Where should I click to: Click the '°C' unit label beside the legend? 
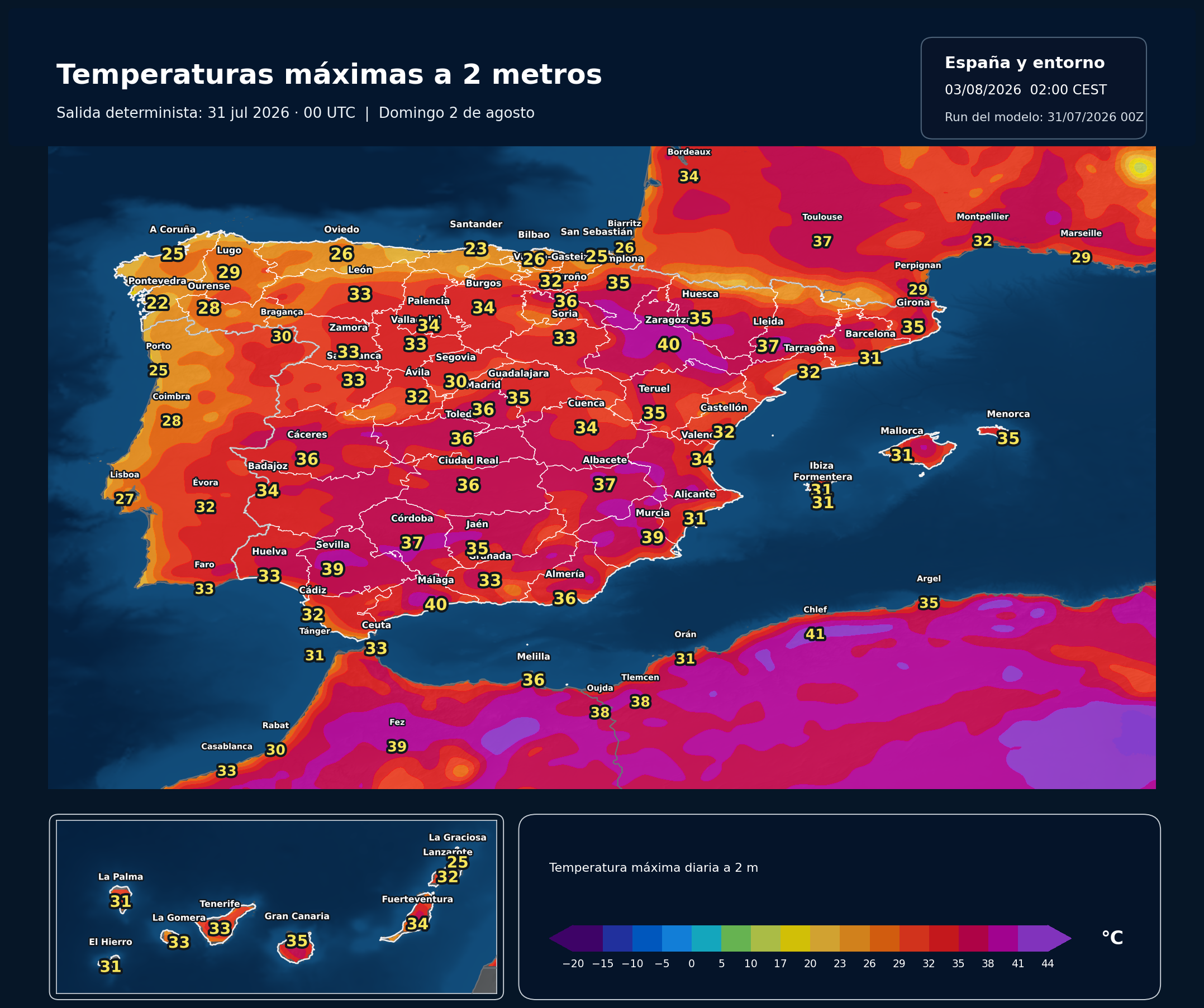pyautogui.click(x=1112, y=938)
